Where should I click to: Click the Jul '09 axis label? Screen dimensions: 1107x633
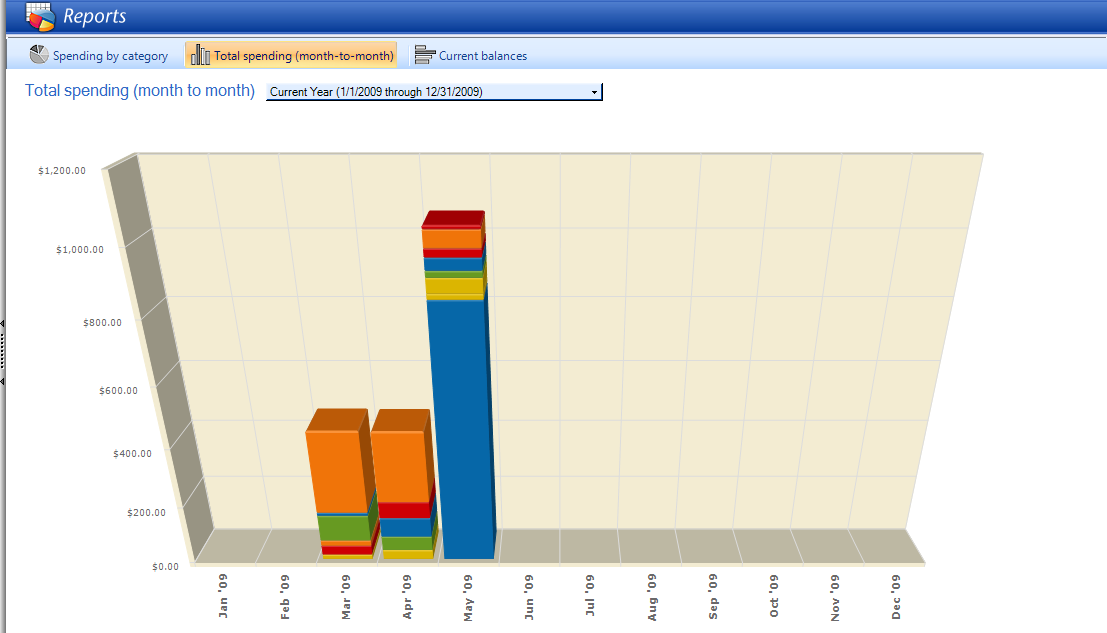coord(590,596)
